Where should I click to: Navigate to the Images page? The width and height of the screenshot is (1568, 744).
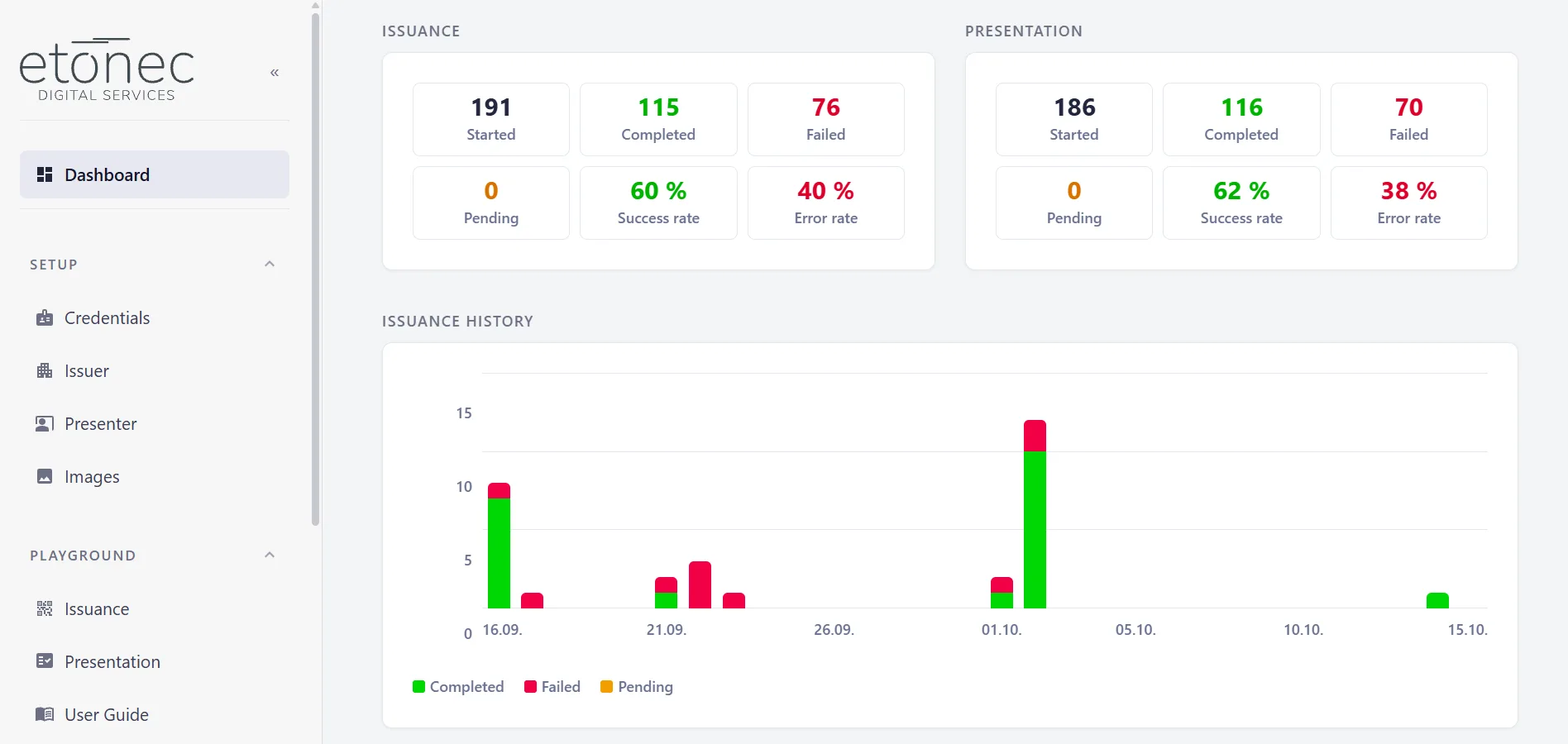(155, 477)
